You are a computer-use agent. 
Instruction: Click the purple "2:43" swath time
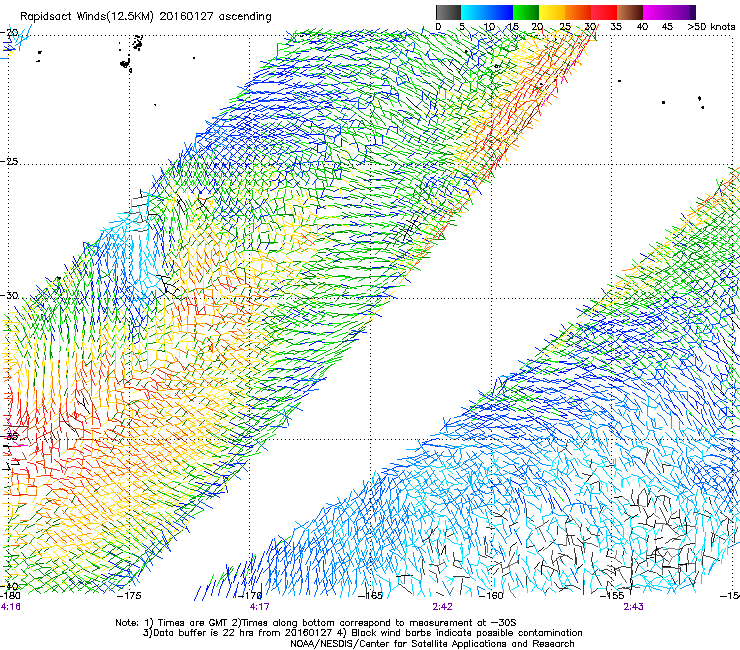pyautogui.click(x=633, y=607)
